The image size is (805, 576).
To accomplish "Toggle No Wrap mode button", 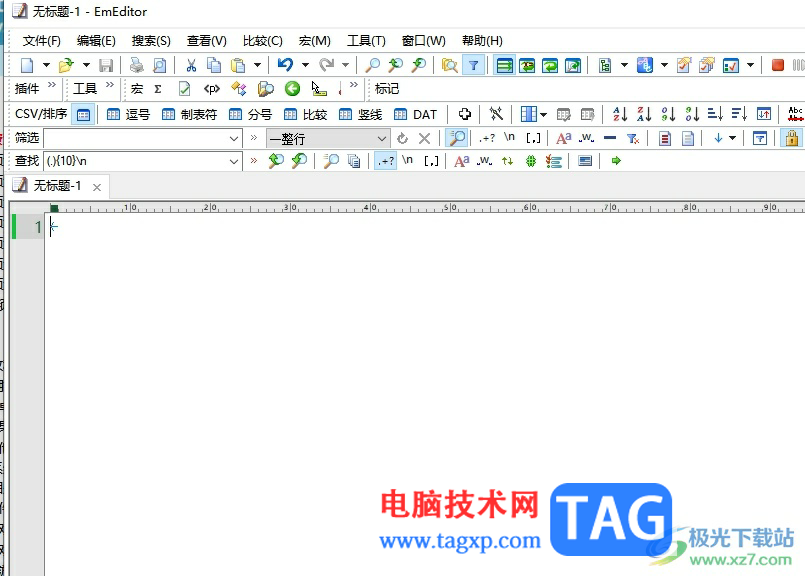I will [x=505, y=65].
